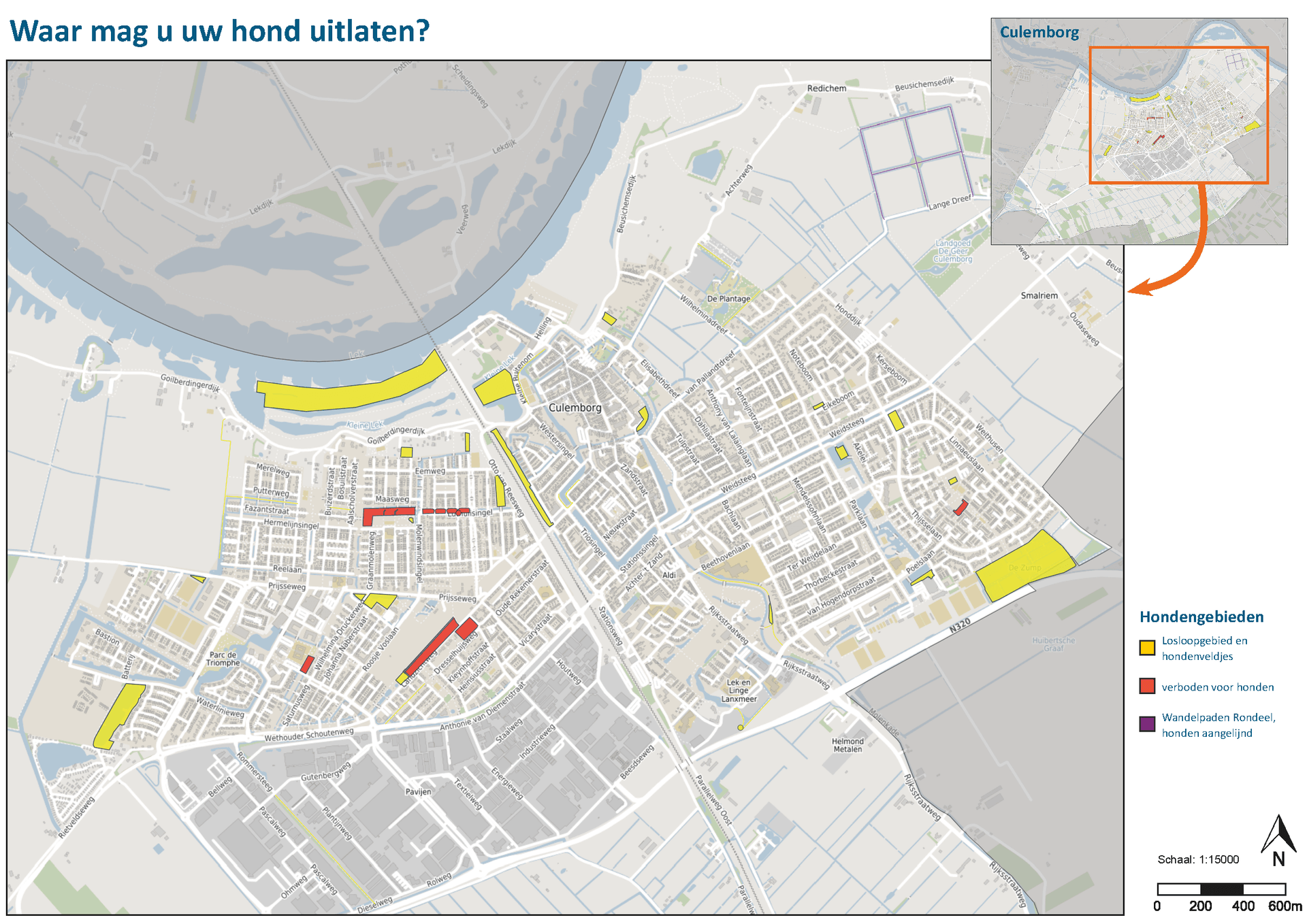
Task: Click the 'Waterlinieweg' road label
Action: (x=220, y=707)
